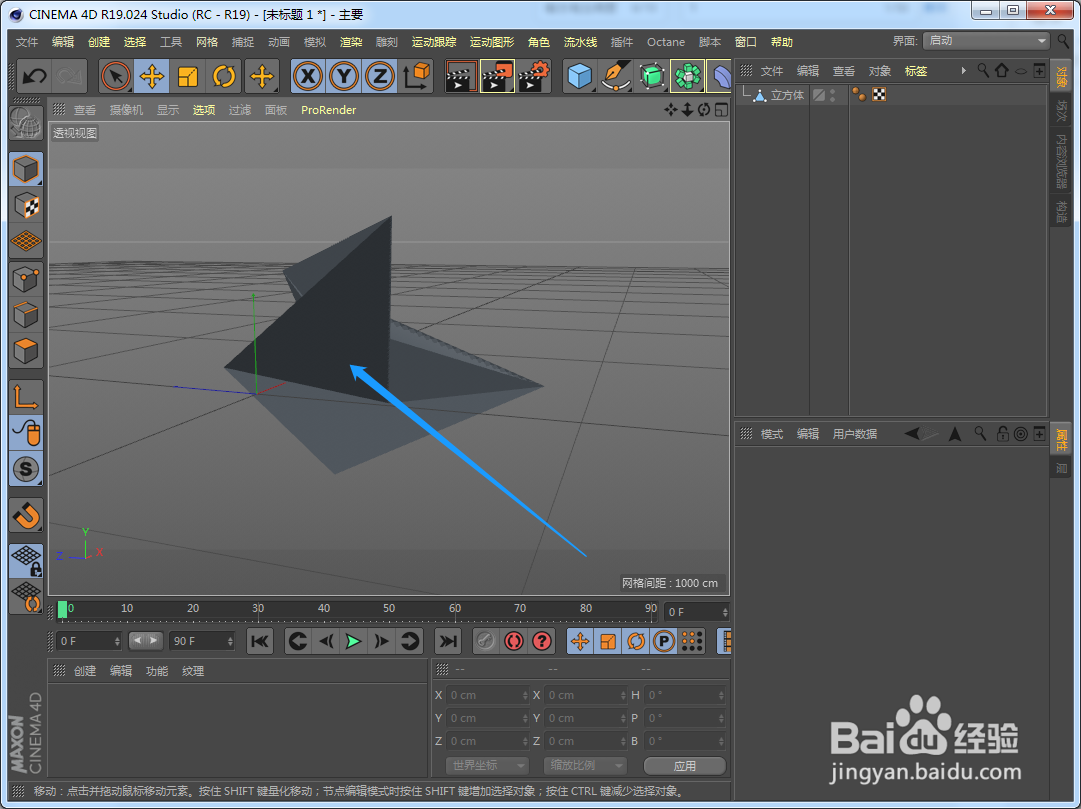Toggle Tweak mode mouse icon
This screenshot has width=1081, height=809.
click(26, 433)
